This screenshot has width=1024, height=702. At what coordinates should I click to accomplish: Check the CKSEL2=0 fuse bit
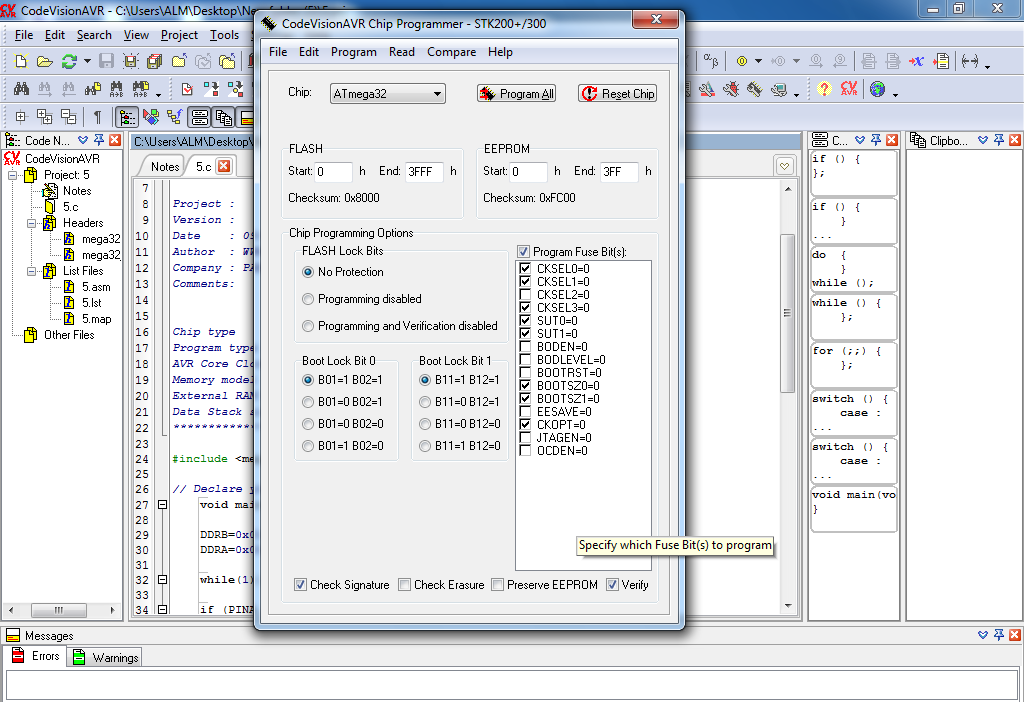[525, 295]
